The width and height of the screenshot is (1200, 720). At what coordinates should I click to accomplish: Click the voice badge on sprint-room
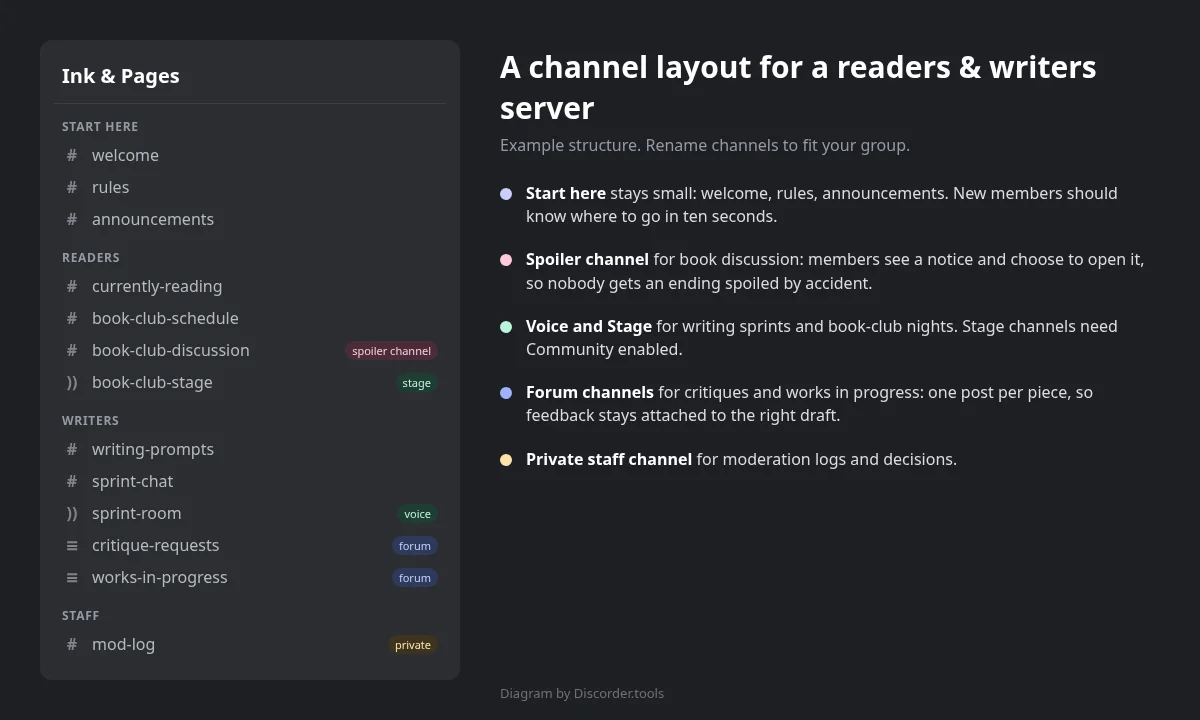coord(417,514)
